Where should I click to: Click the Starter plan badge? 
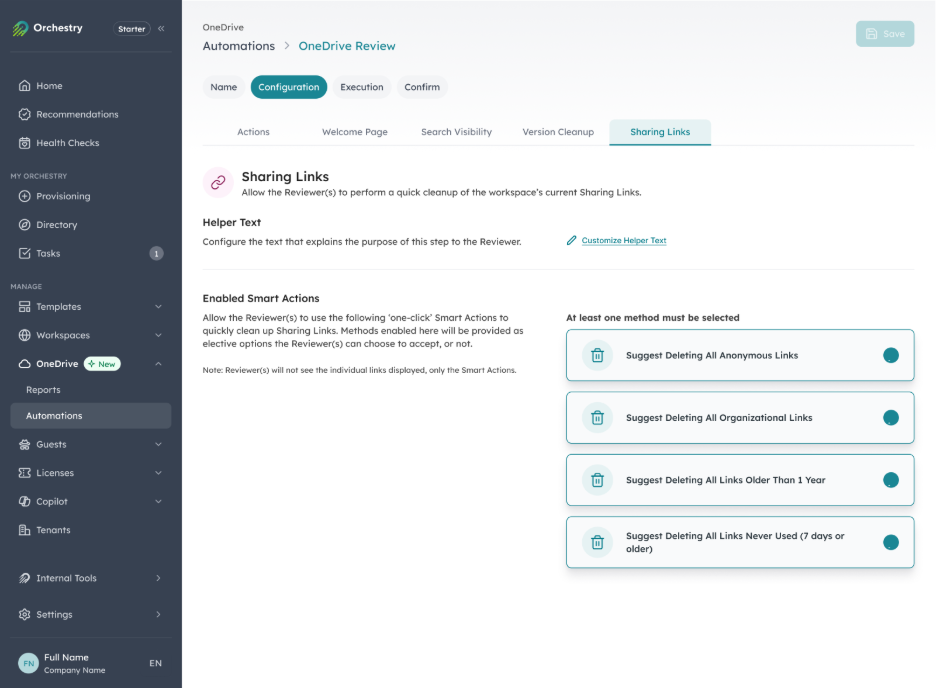tap(131, 29)
